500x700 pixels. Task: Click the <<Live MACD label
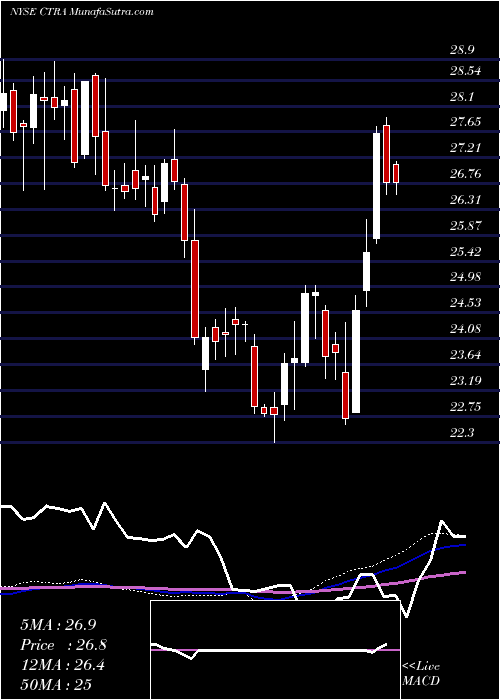click(421, 673)
